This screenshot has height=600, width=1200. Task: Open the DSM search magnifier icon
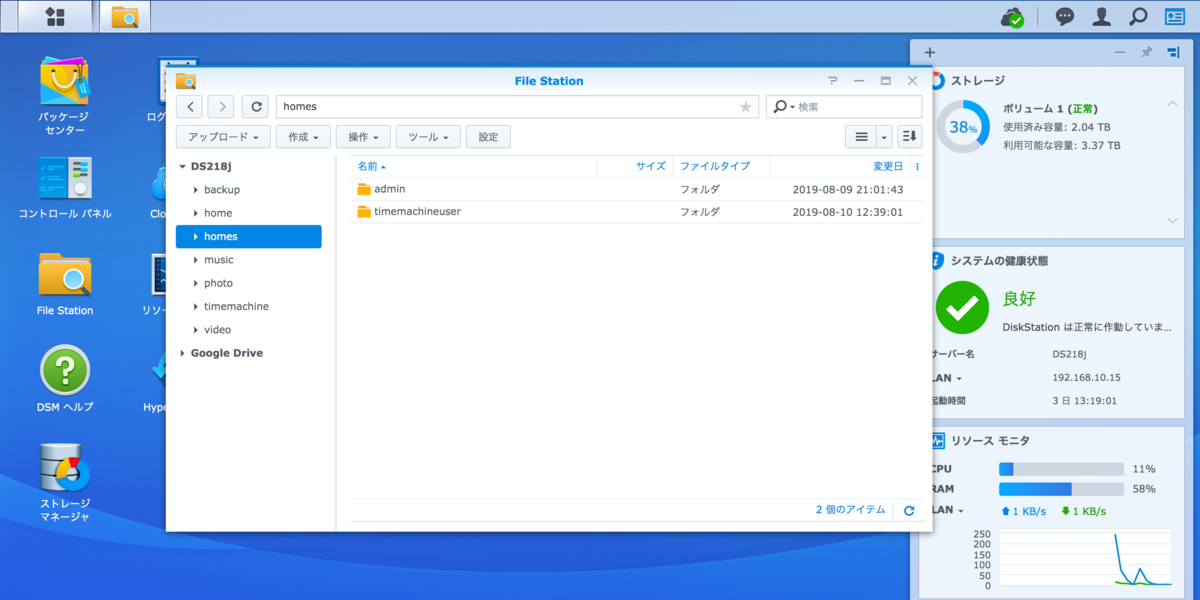(x=1138, y=17)
